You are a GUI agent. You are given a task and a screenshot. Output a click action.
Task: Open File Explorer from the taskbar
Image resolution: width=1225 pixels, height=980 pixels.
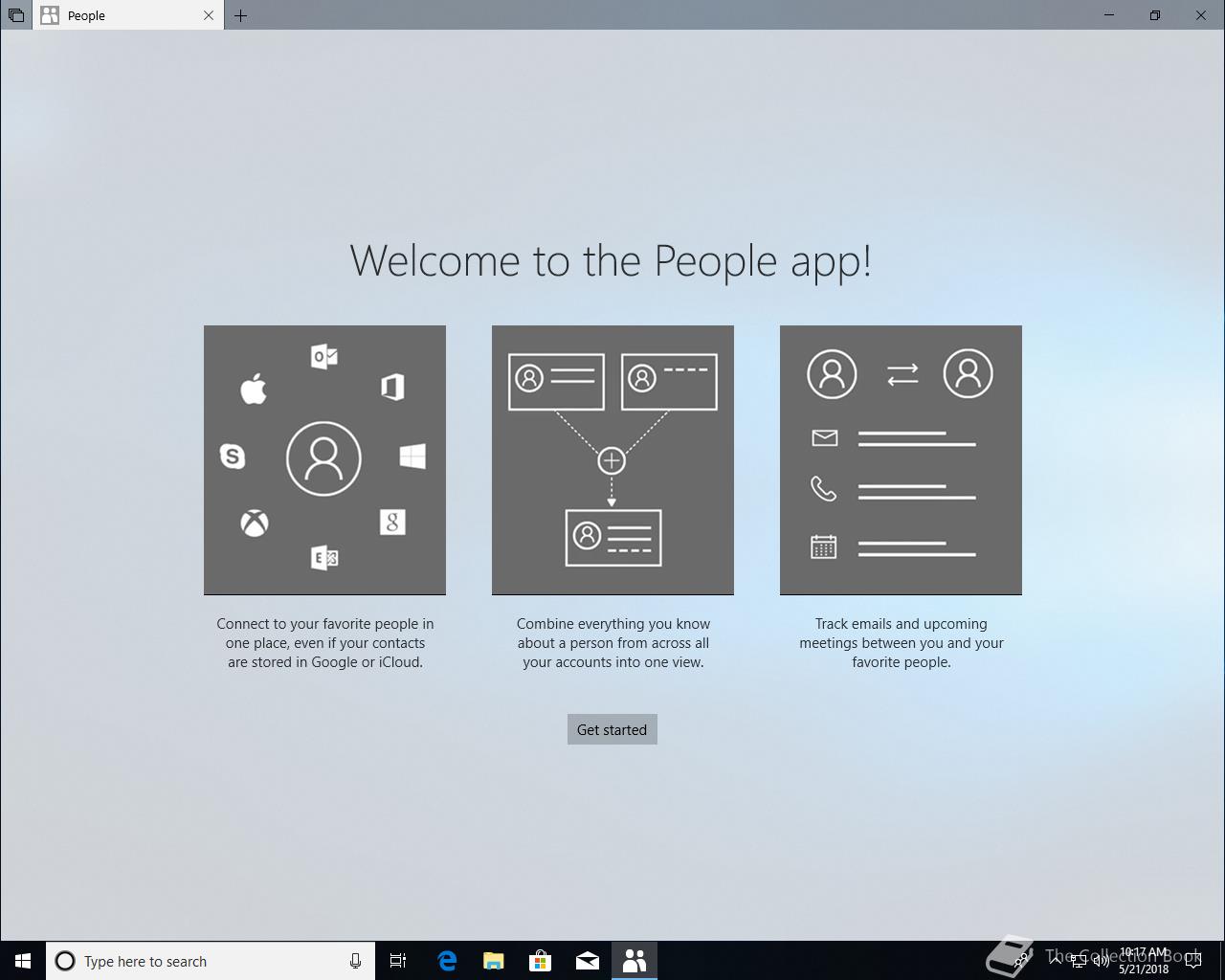click(x=494, y=961)
